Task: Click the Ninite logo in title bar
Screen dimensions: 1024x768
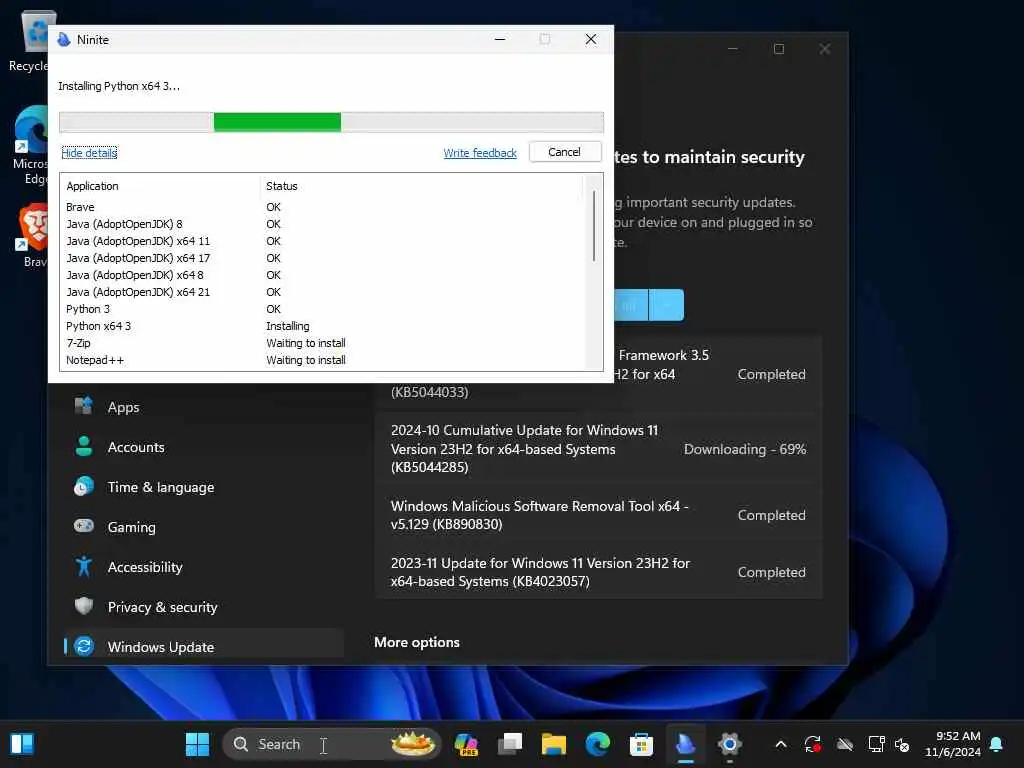Action: [x=63, y=40]
